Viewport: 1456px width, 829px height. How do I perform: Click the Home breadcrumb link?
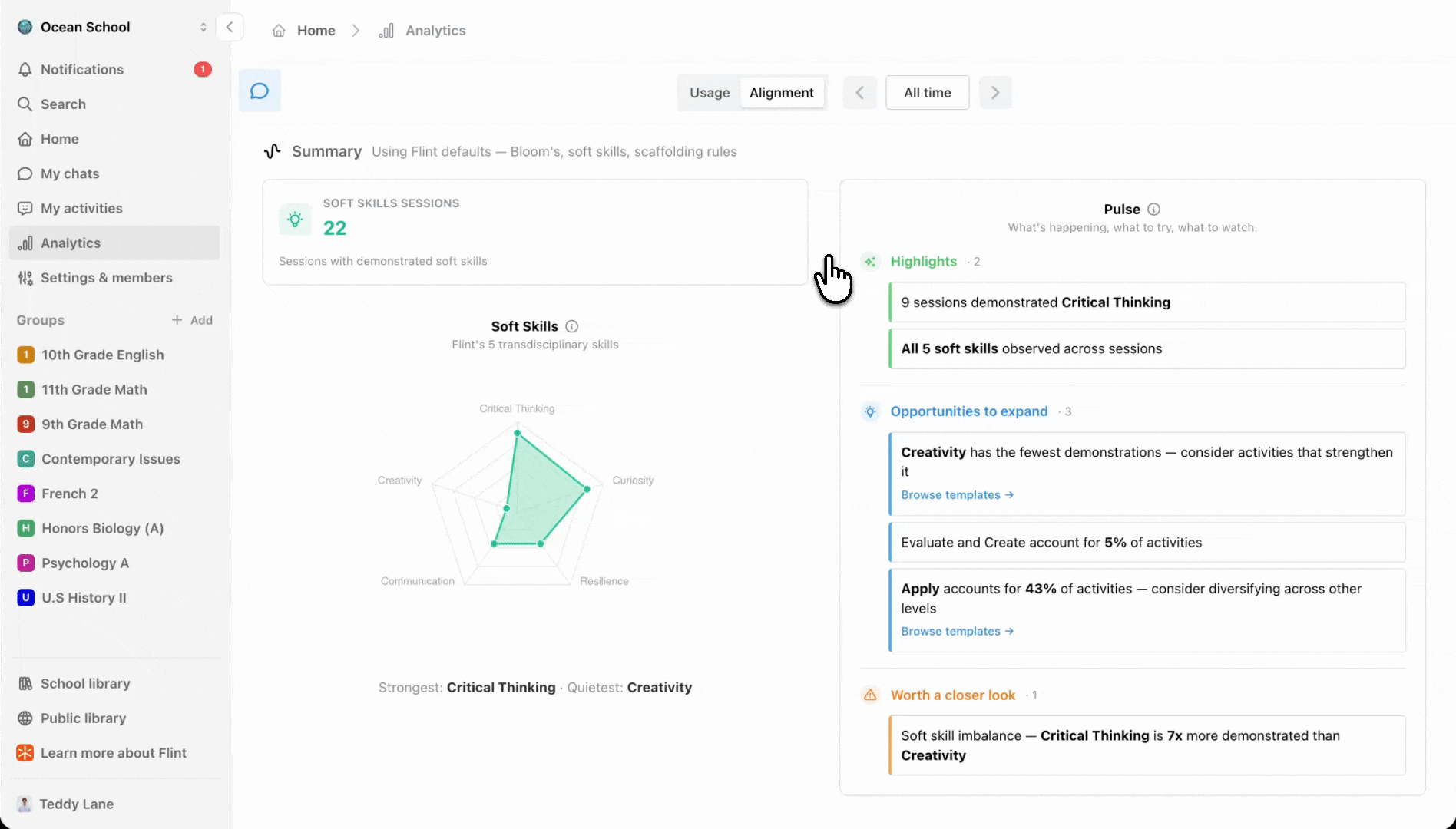[316, 31]
